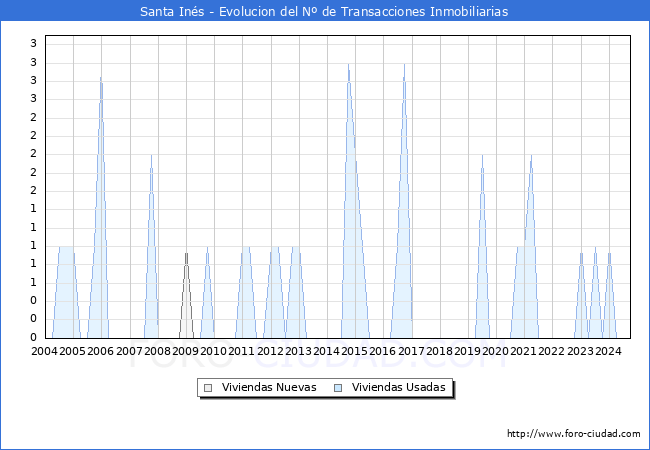Select the 2017 x-axis label
650x450 pixels.
point(411,351)
